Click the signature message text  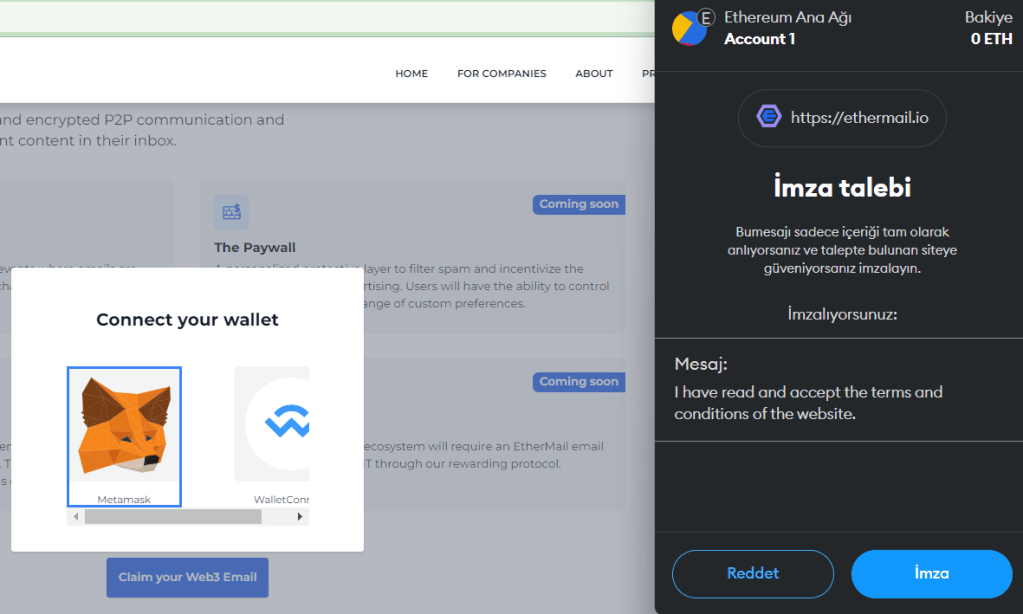pos(808,402)
